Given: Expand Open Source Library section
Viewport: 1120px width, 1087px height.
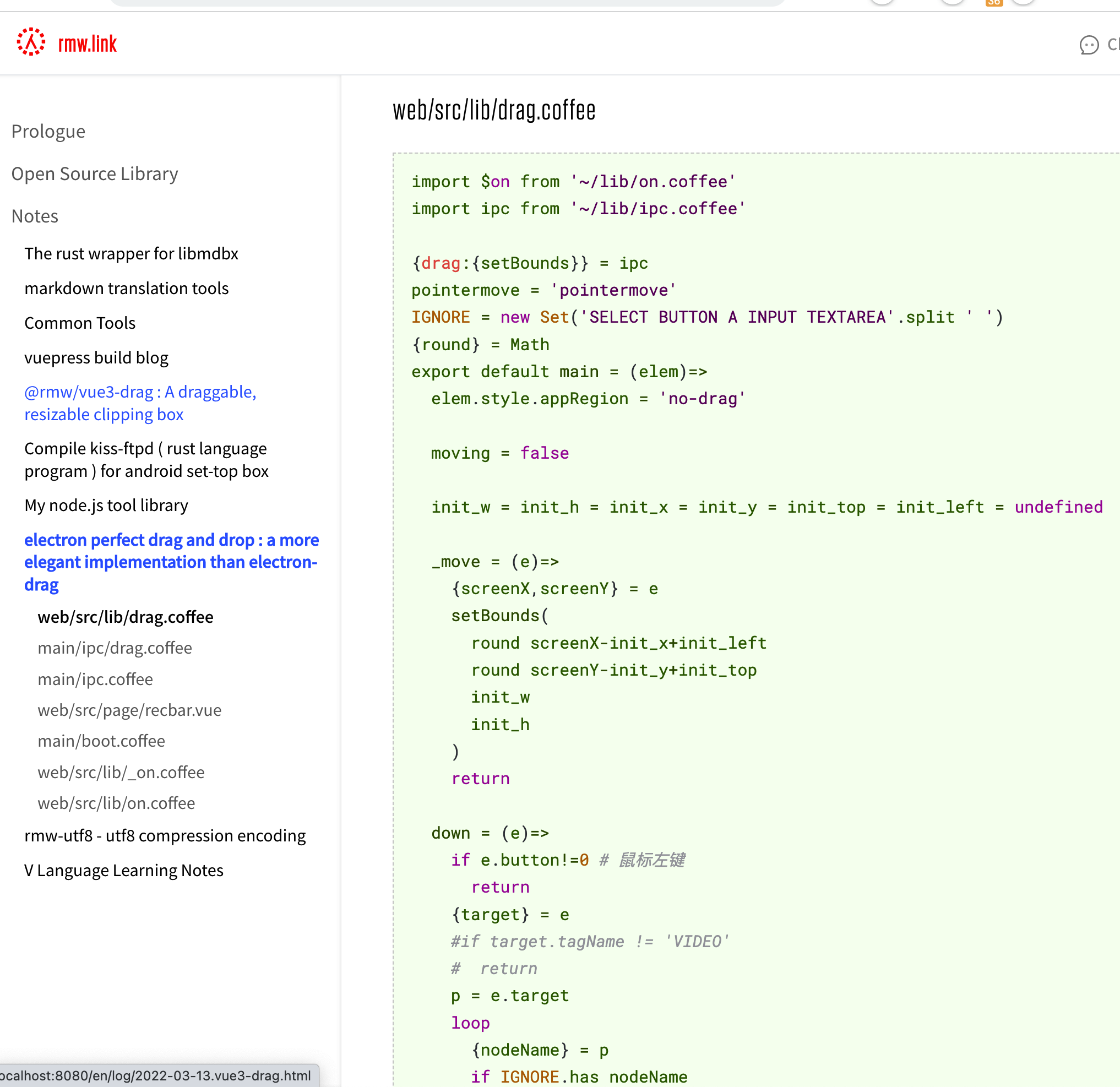Looking at the screenshot, I should tap(95, 174).
